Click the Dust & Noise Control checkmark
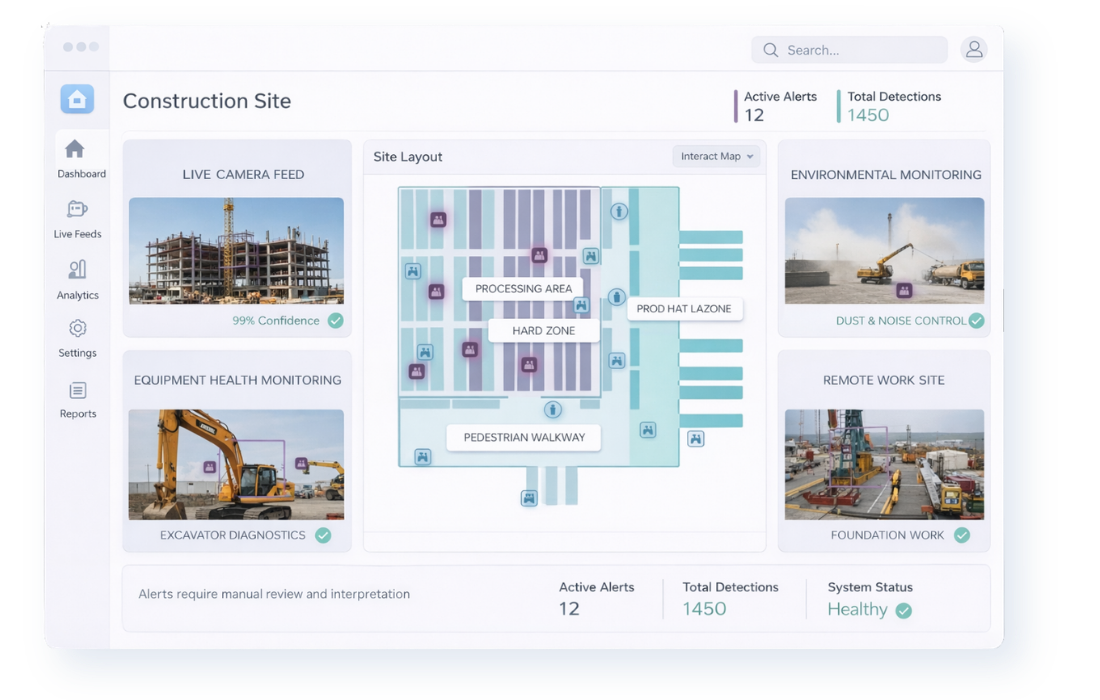 tap(976, 321)
